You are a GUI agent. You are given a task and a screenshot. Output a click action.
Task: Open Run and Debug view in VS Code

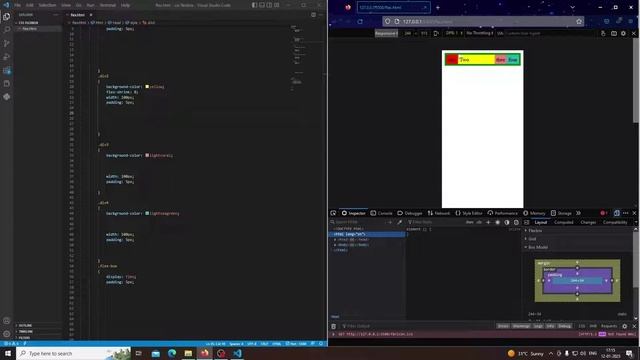[7, 57]
